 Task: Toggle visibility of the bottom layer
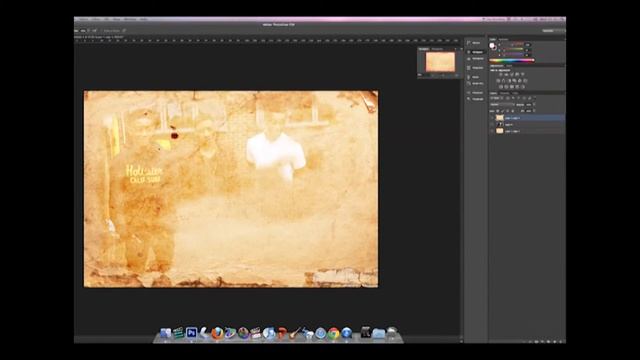[x=492, y=131]
